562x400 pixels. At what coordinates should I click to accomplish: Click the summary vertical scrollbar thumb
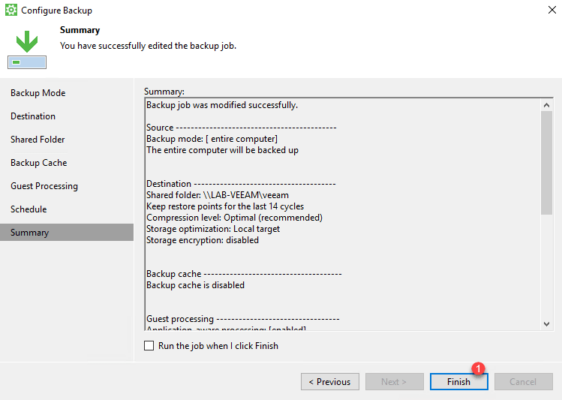[547, 163]
